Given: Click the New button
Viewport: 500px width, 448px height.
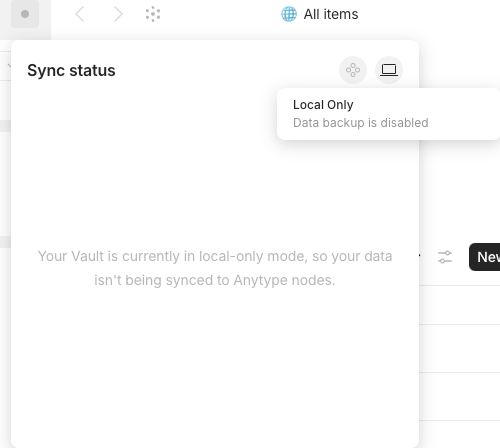Looking at the screenshot, I should click(x=485, y=257).
